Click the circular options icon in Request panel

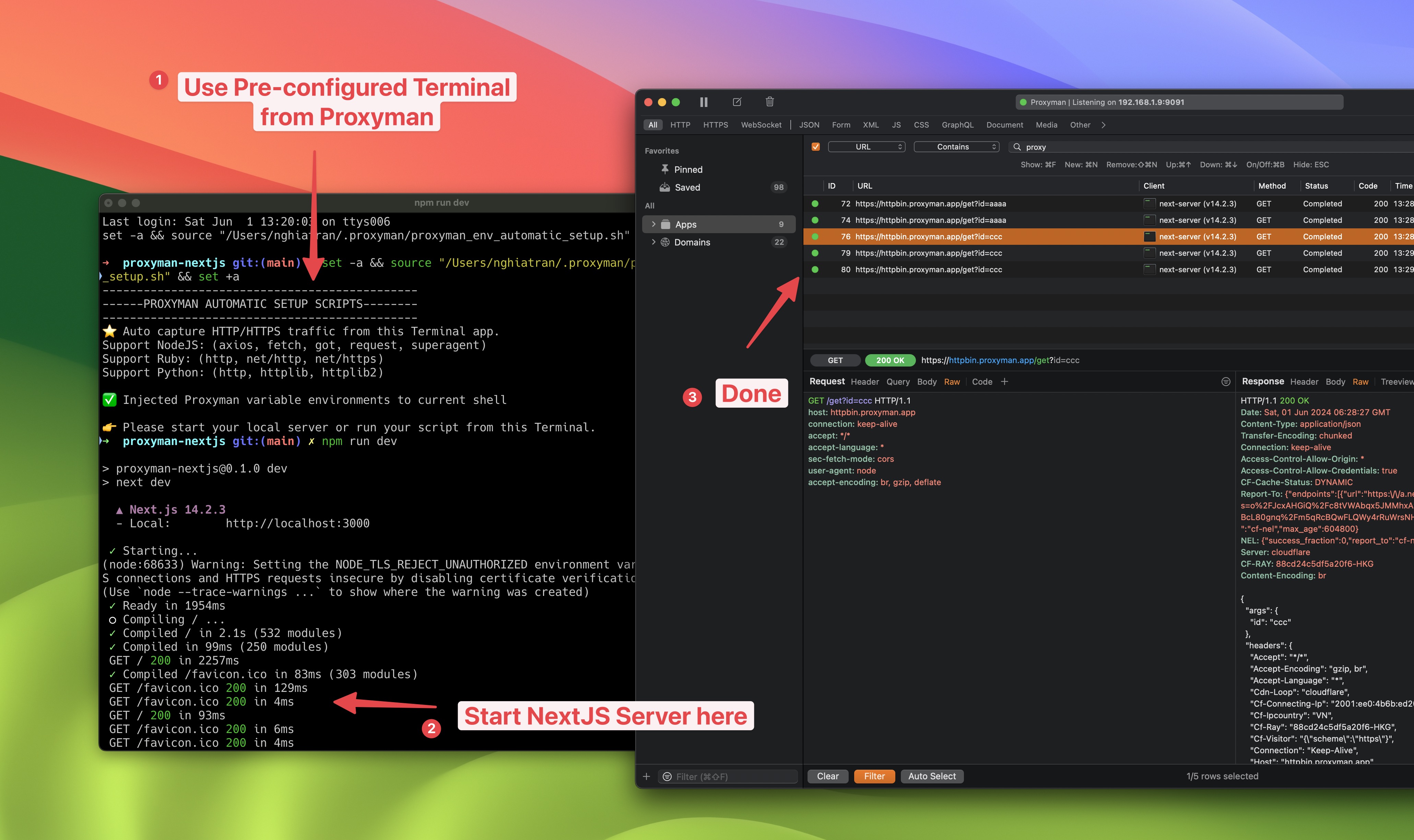tap(1226, 382)
